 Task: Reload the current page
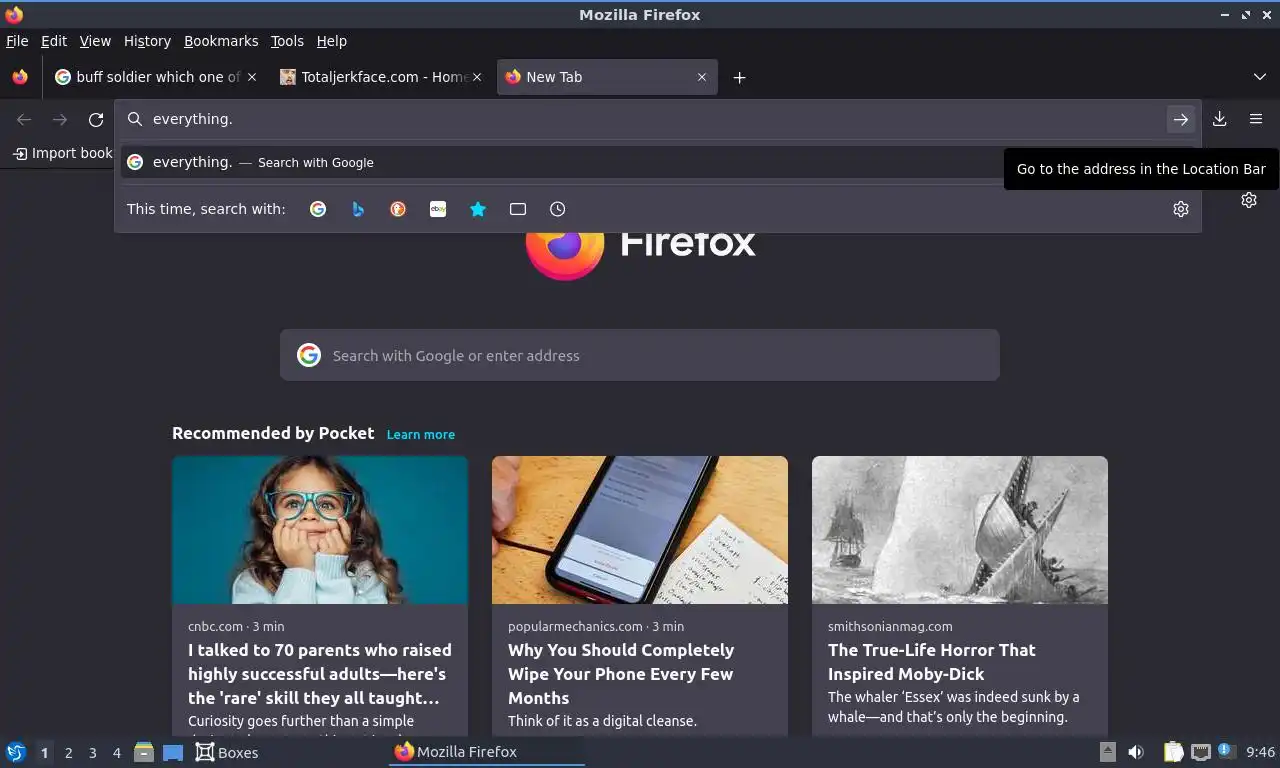(x=96, y=119)
